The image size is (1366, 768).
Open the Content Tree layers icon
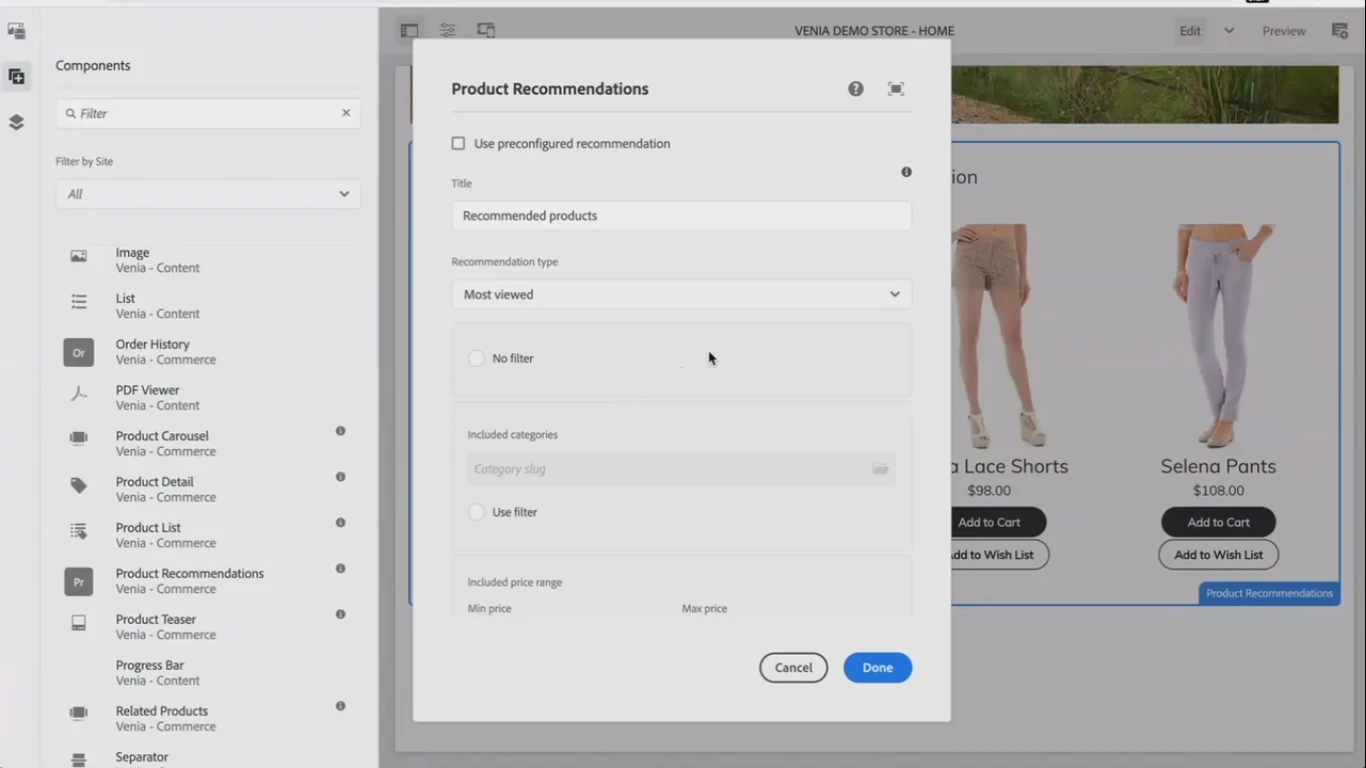pyautogui.click(x=16, y=122)
